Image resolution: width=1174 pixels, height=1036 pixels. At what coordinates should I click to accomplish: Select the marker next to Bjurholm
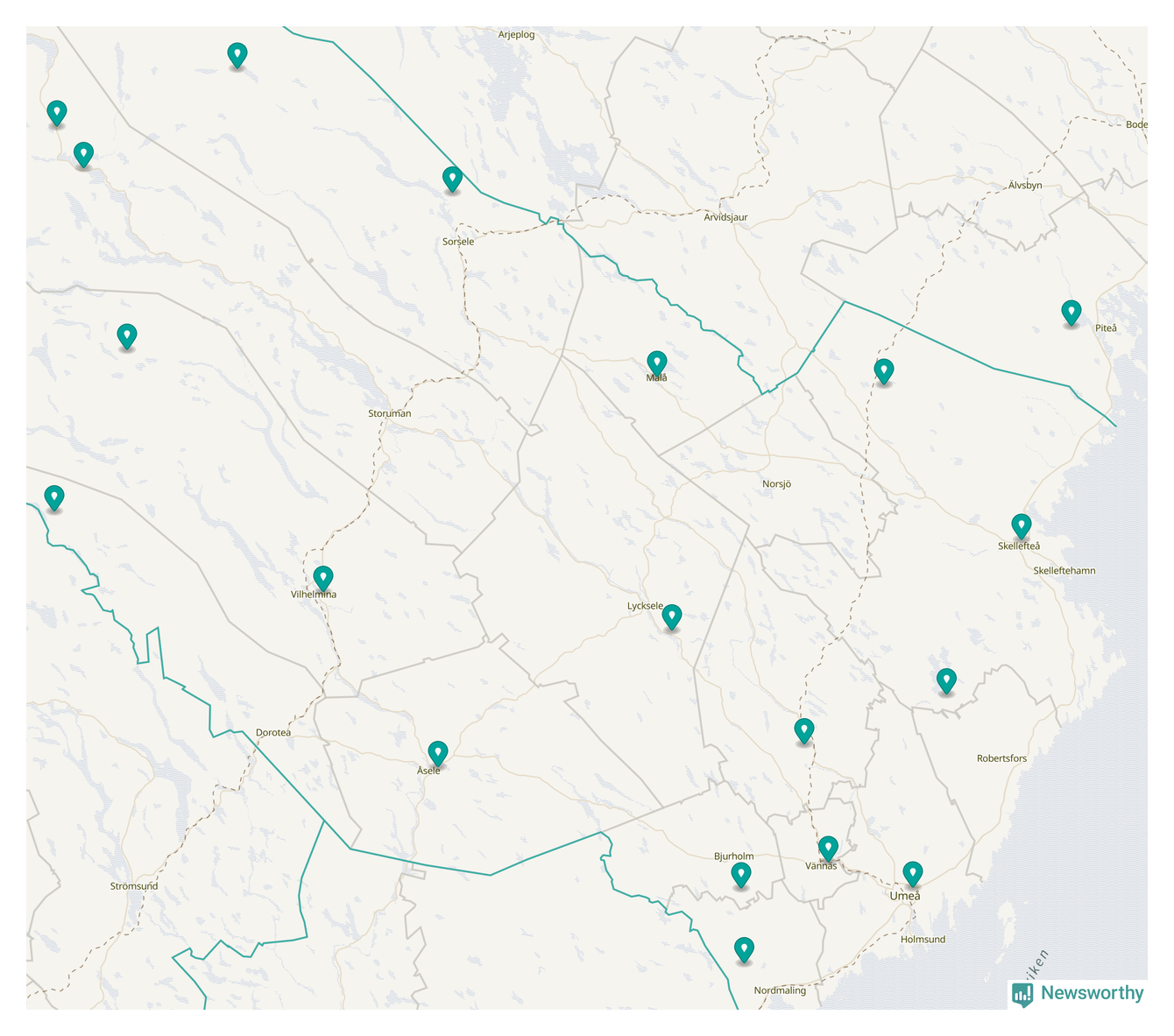click(x=740, y=875)
